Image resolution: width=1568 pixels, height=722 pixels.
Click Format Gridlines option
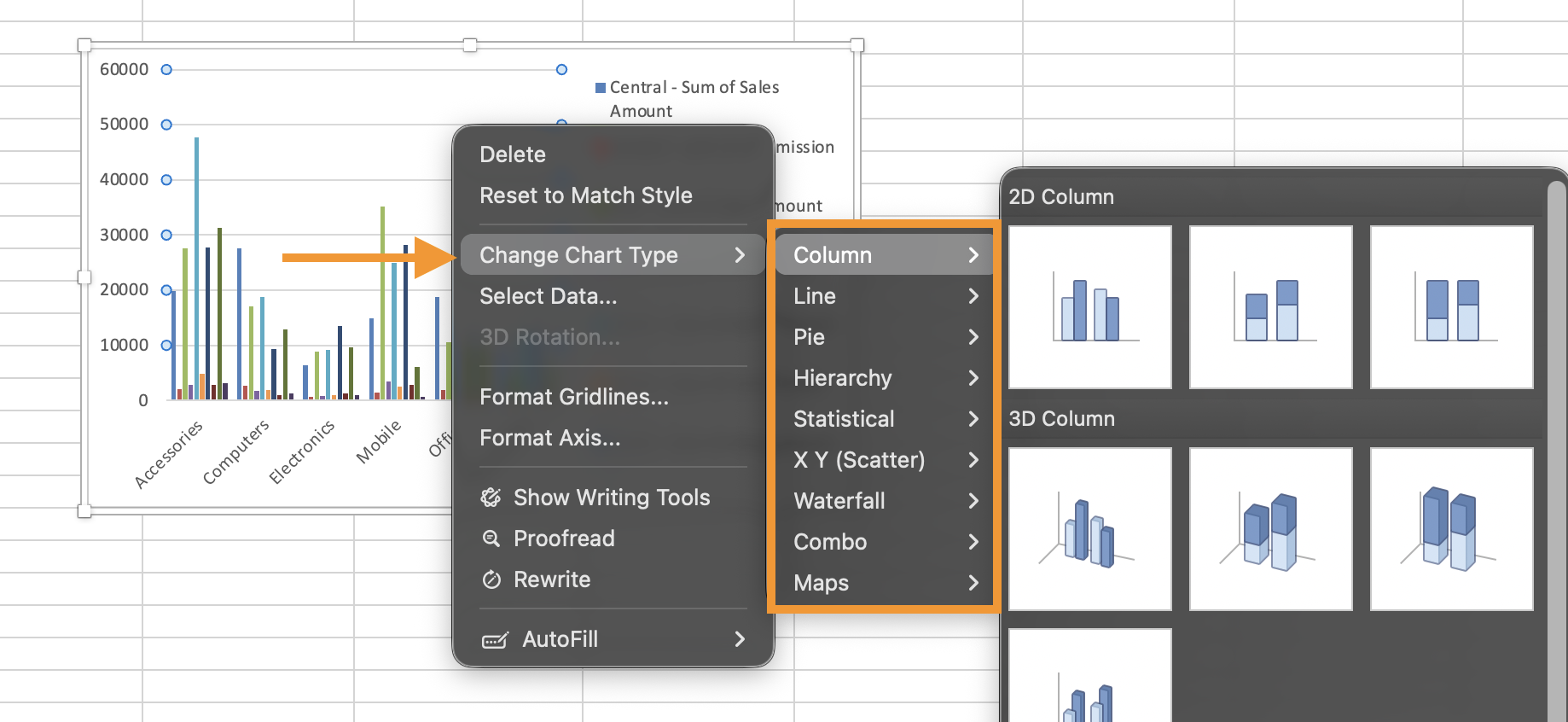[x=573, y=397]
